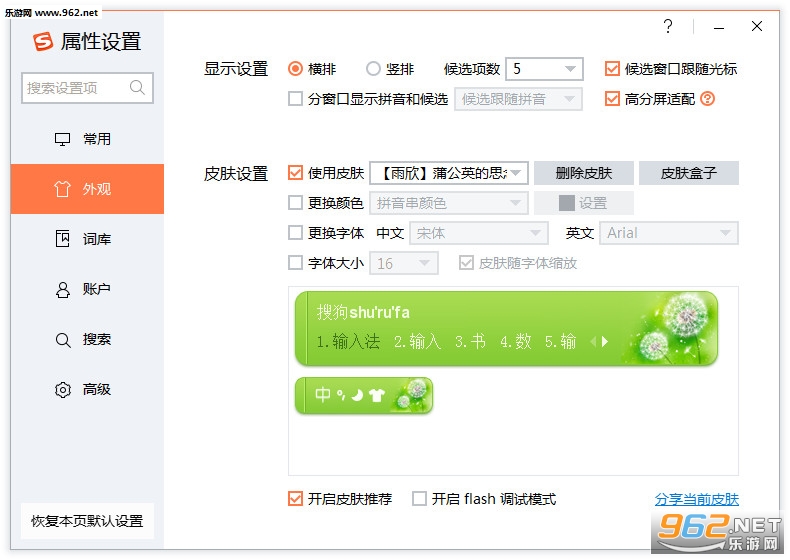Click 删除皮肤 button
The width and height of the screenshot is (790, 560).
[x=583, y=173]
